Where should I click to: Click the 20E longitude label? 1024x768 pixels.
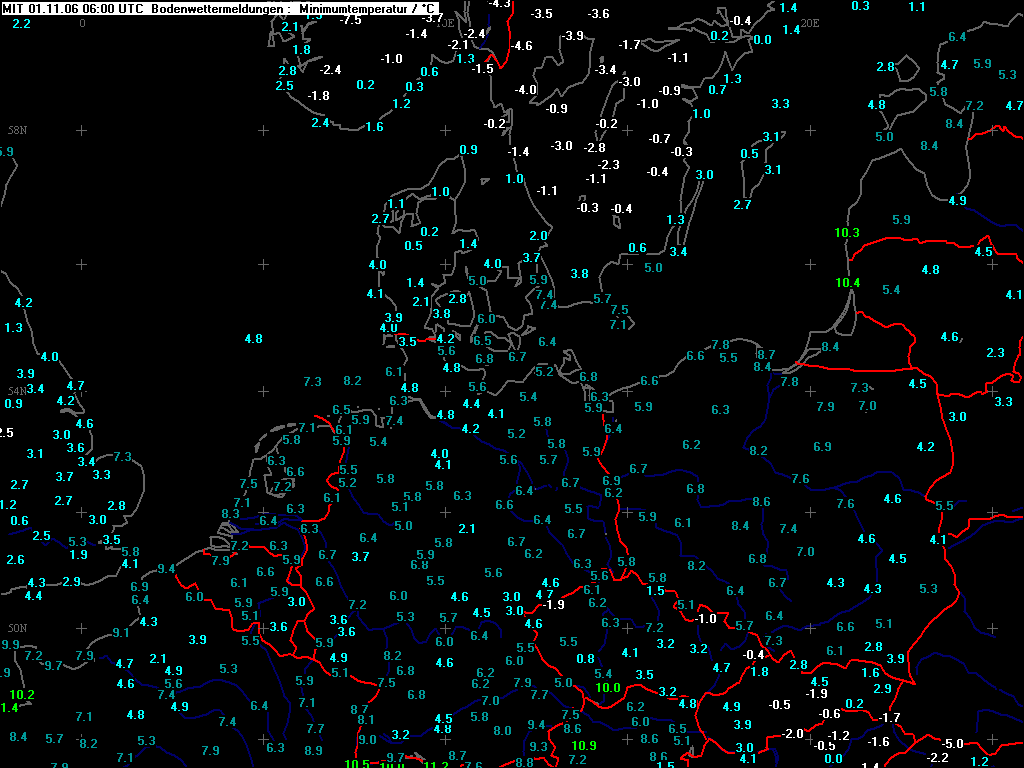pos(810,23)
